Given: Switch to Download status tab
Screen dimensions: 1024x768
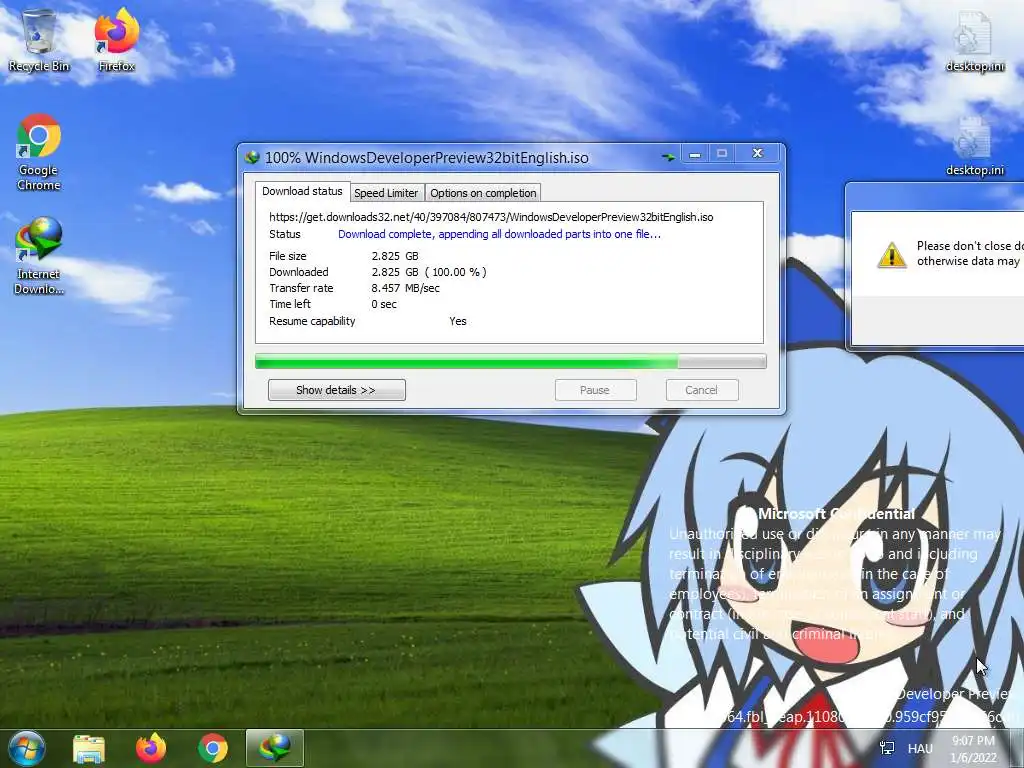Looking at the screenshot, I should 302,191.
